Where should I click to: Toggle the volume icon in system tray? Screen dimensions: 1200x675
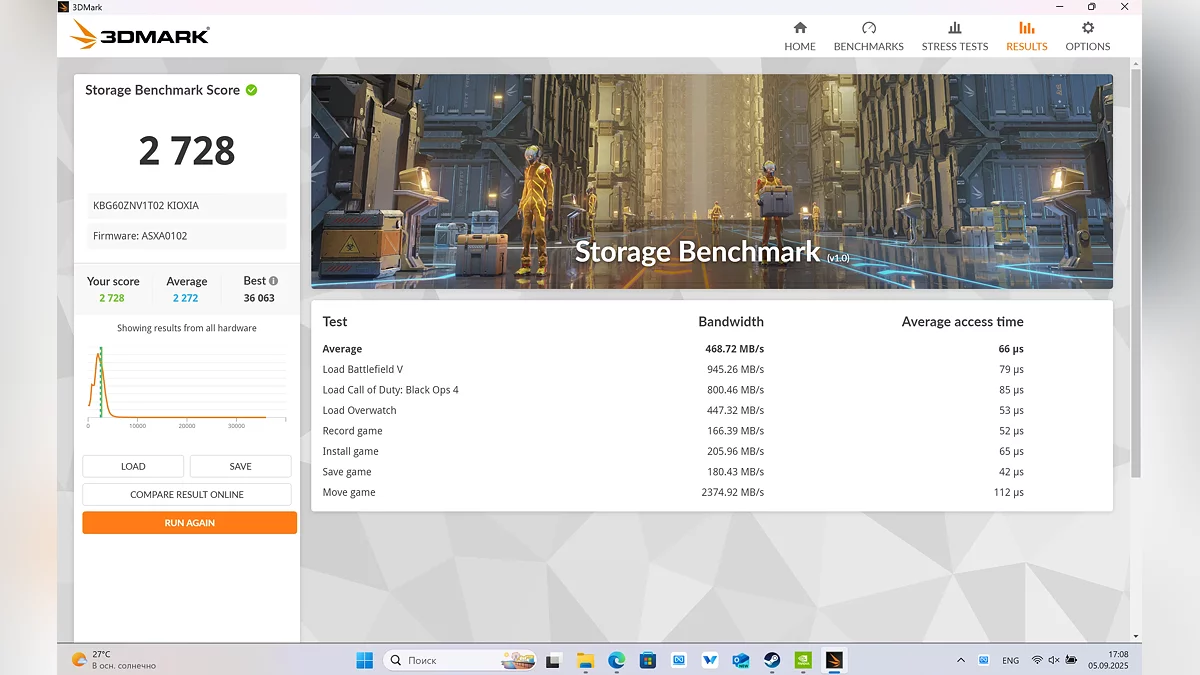pos(1054,660)
